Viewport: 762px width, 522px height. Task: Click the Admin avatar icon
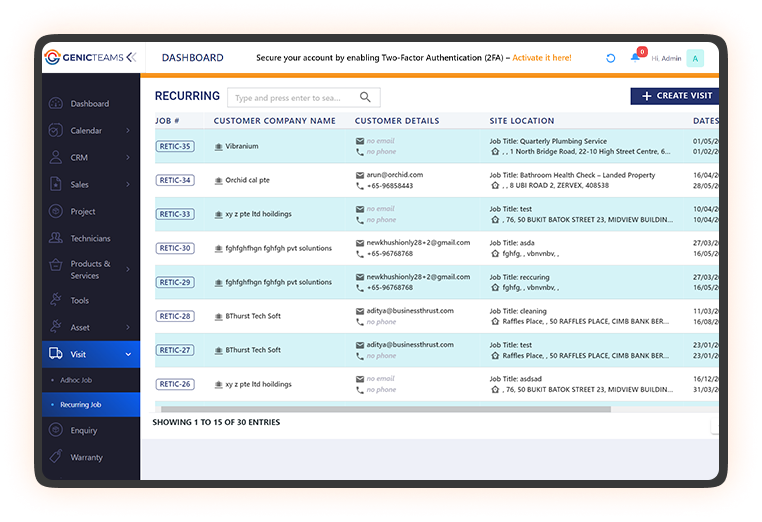tap(695, 58)
